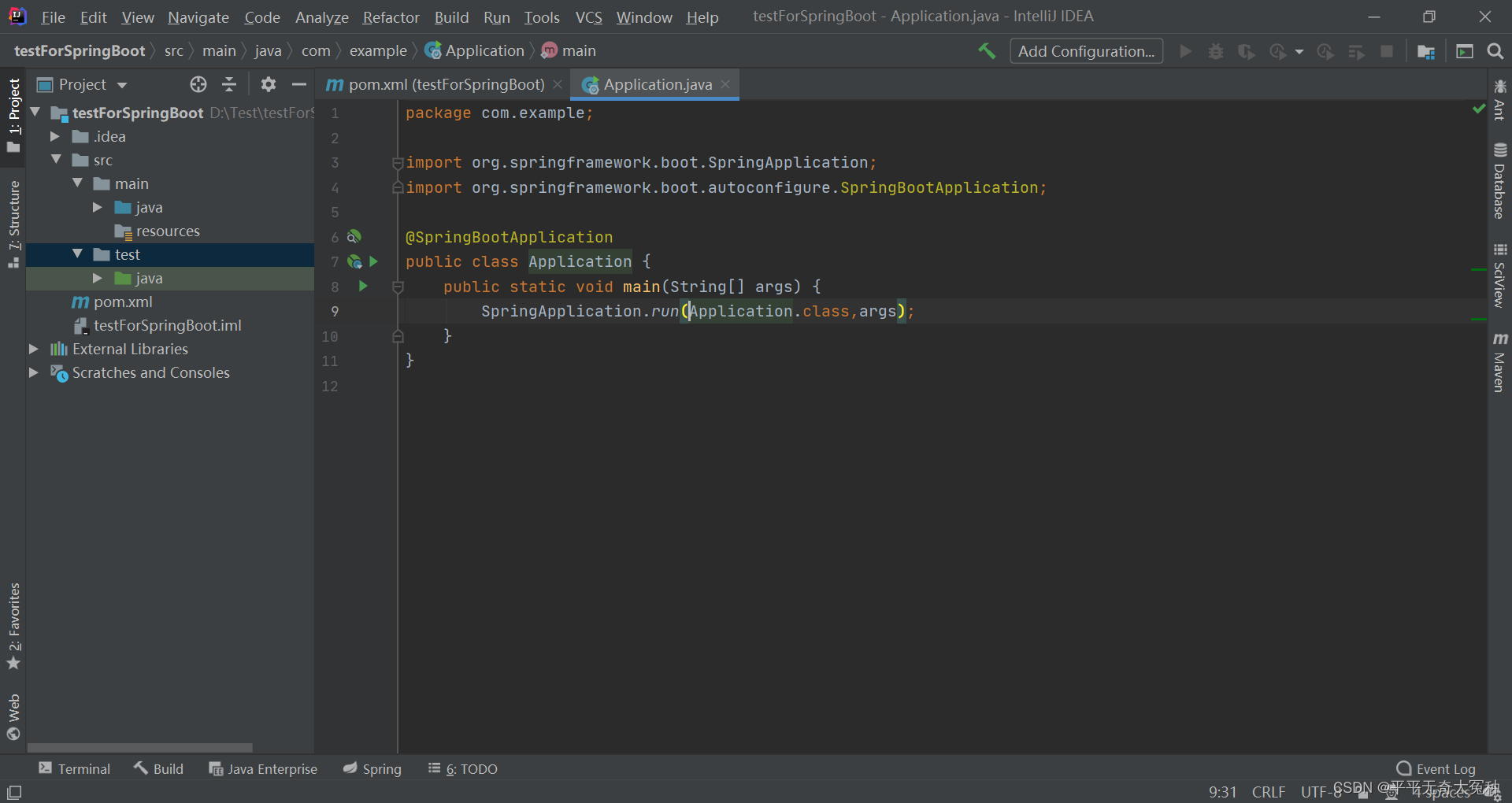
Task: Hide Project panel with minus icon
Action: coord(299,84)
